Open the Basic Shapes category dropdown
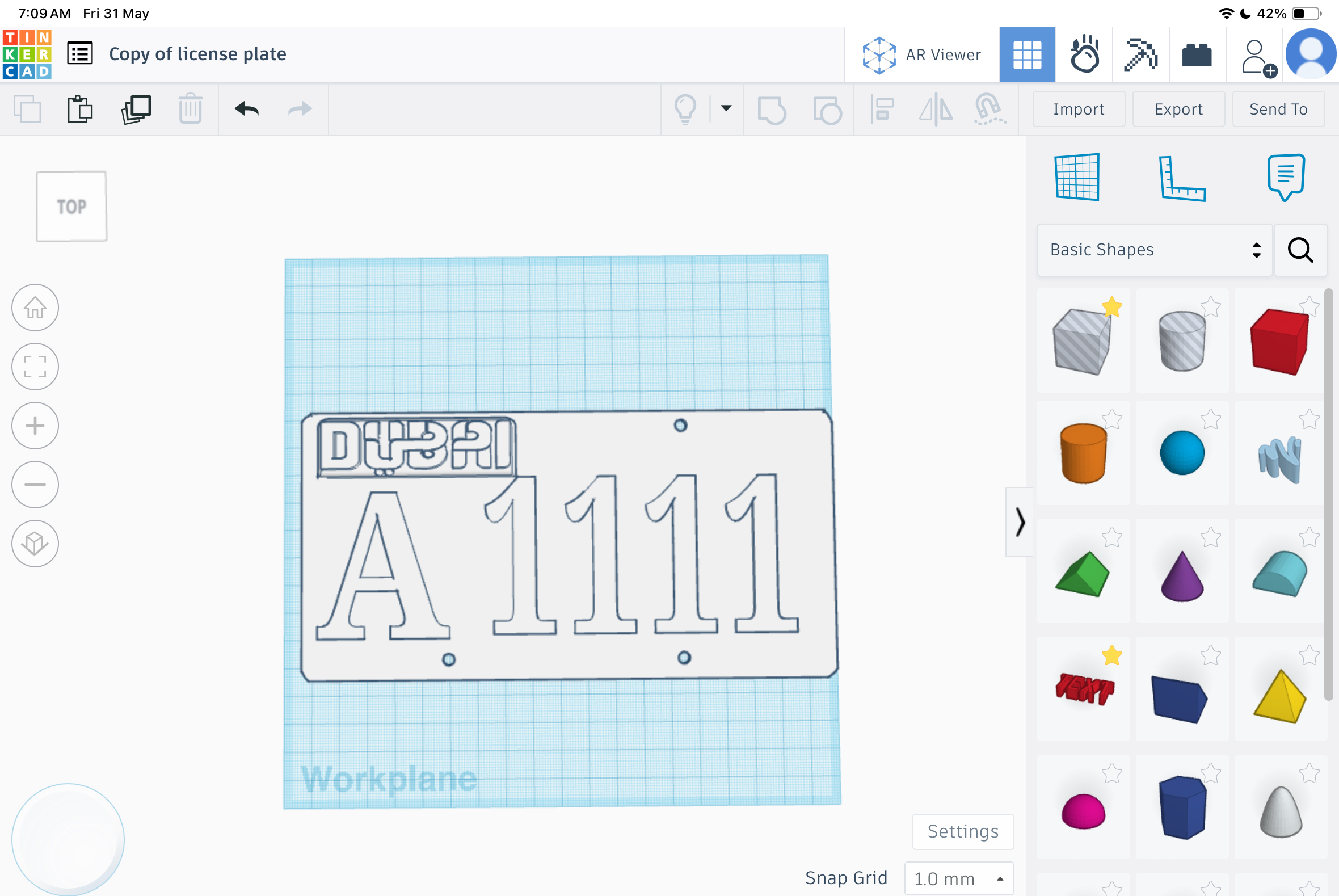The height and width of the screenshot is (896, 1339). point(1155,250)
